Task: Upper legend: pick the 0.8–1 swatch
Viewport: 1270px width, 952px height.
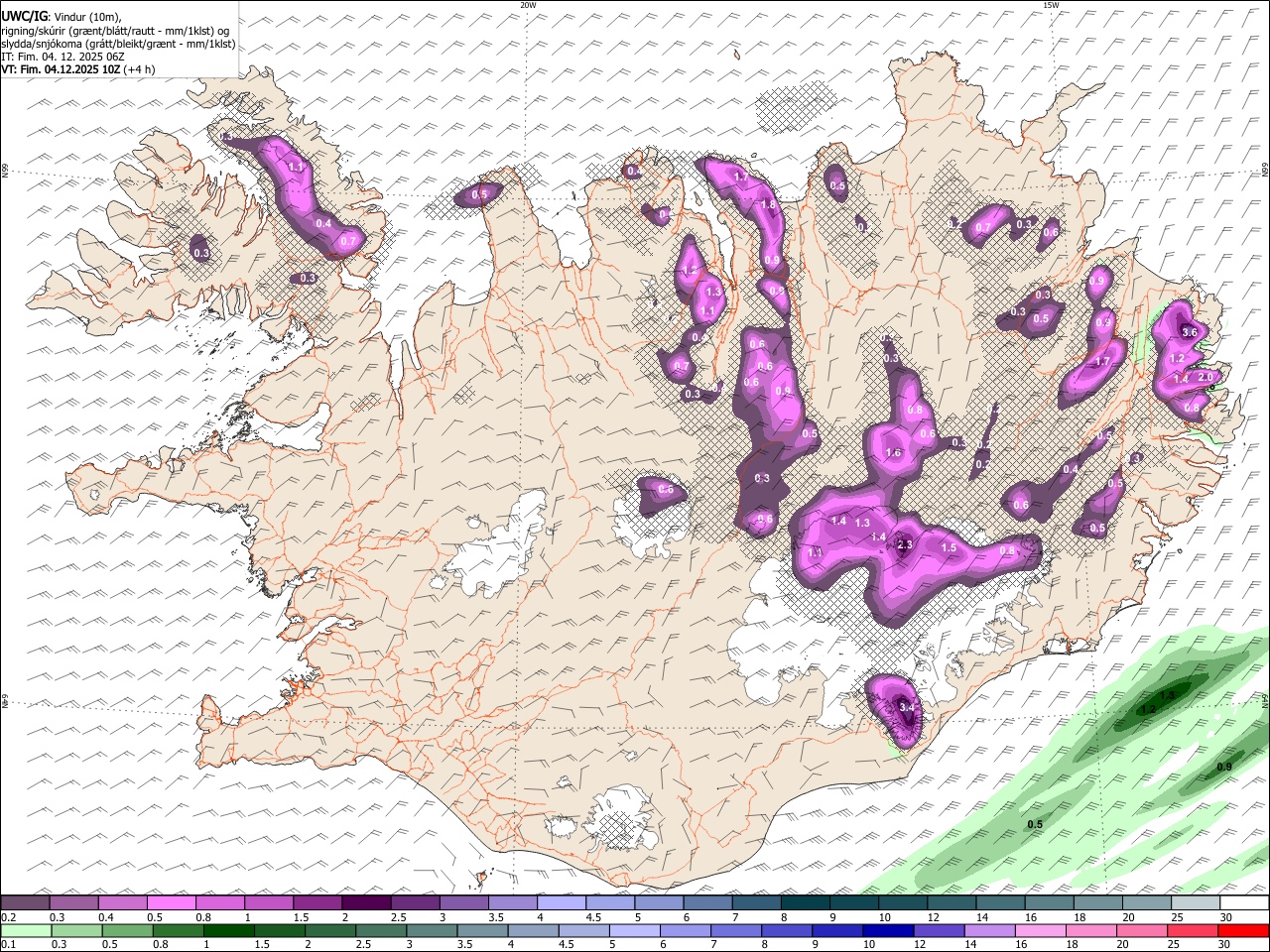Action: click(x=219, y=903)
